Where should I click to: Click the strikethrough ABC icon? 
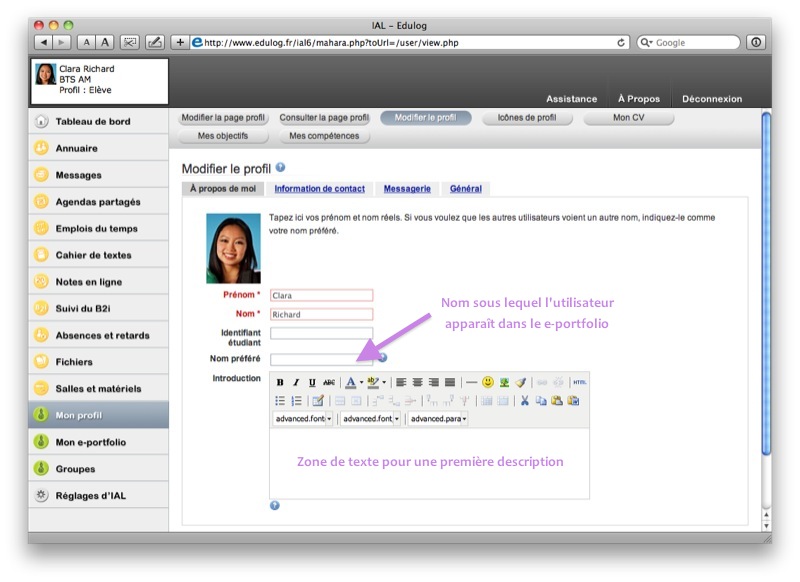329,382
